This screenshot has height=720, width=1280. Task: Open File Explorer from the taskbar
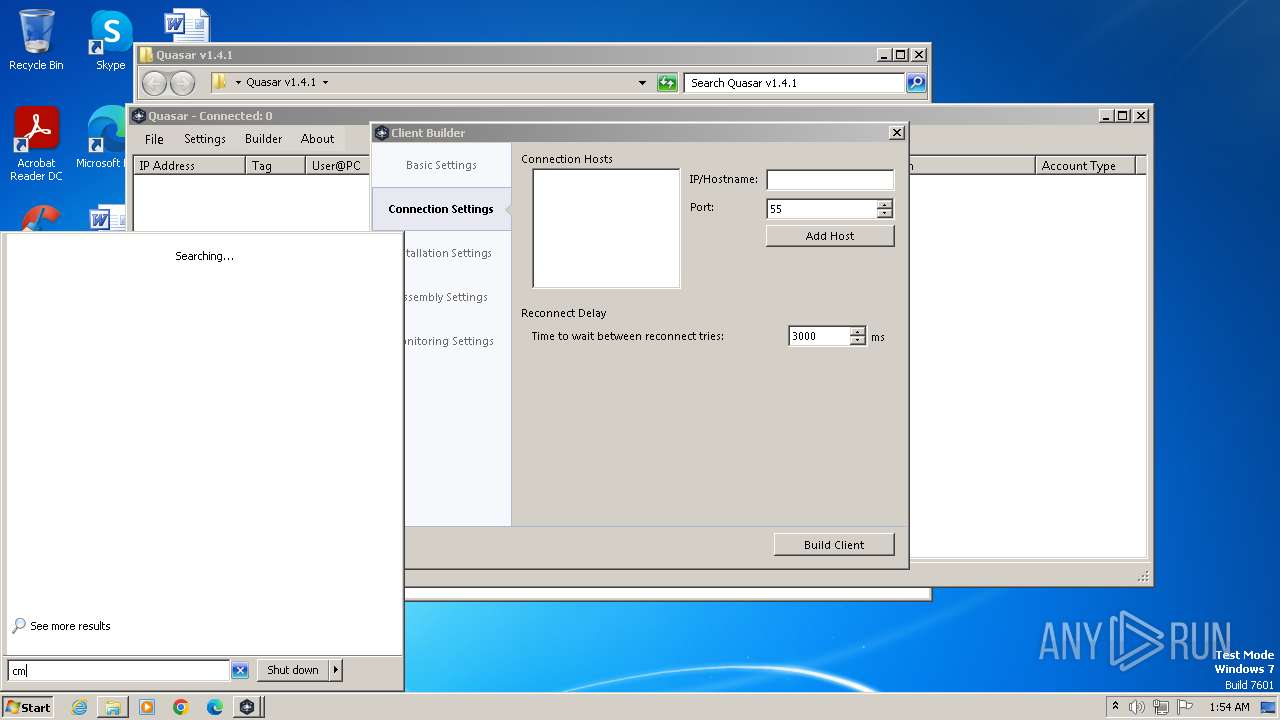click(113, 707)
